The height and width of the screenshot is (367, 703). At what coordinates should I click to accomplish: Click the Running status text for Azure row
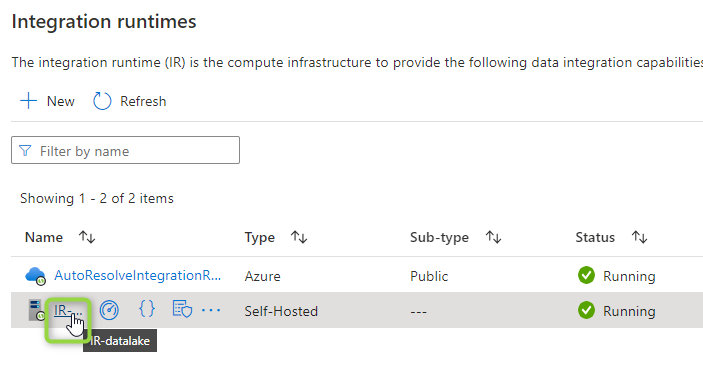click(629, 276)
